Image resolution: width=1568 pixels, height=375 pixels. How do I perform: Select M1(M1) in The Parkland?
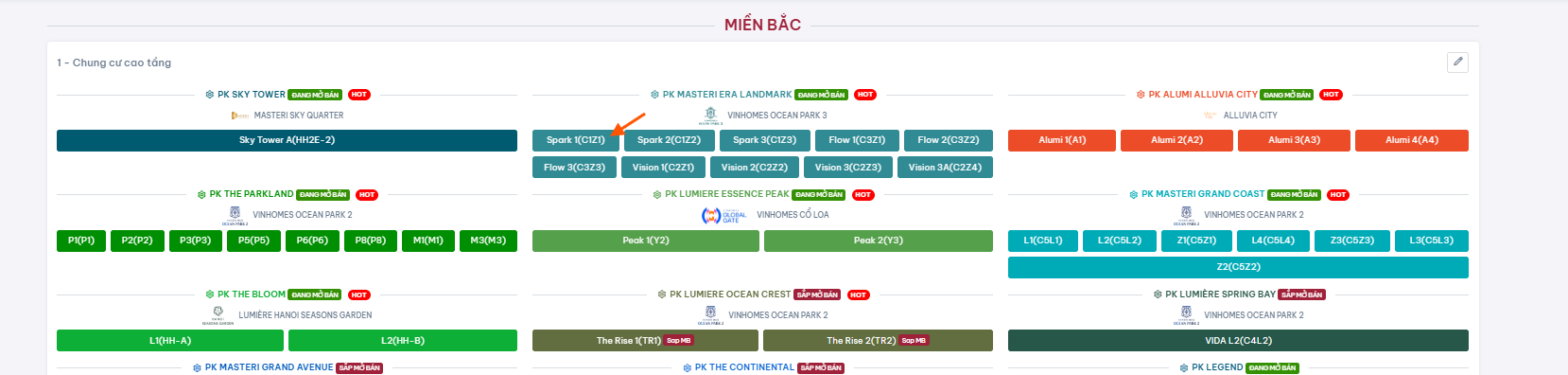[x=428, y=241]
